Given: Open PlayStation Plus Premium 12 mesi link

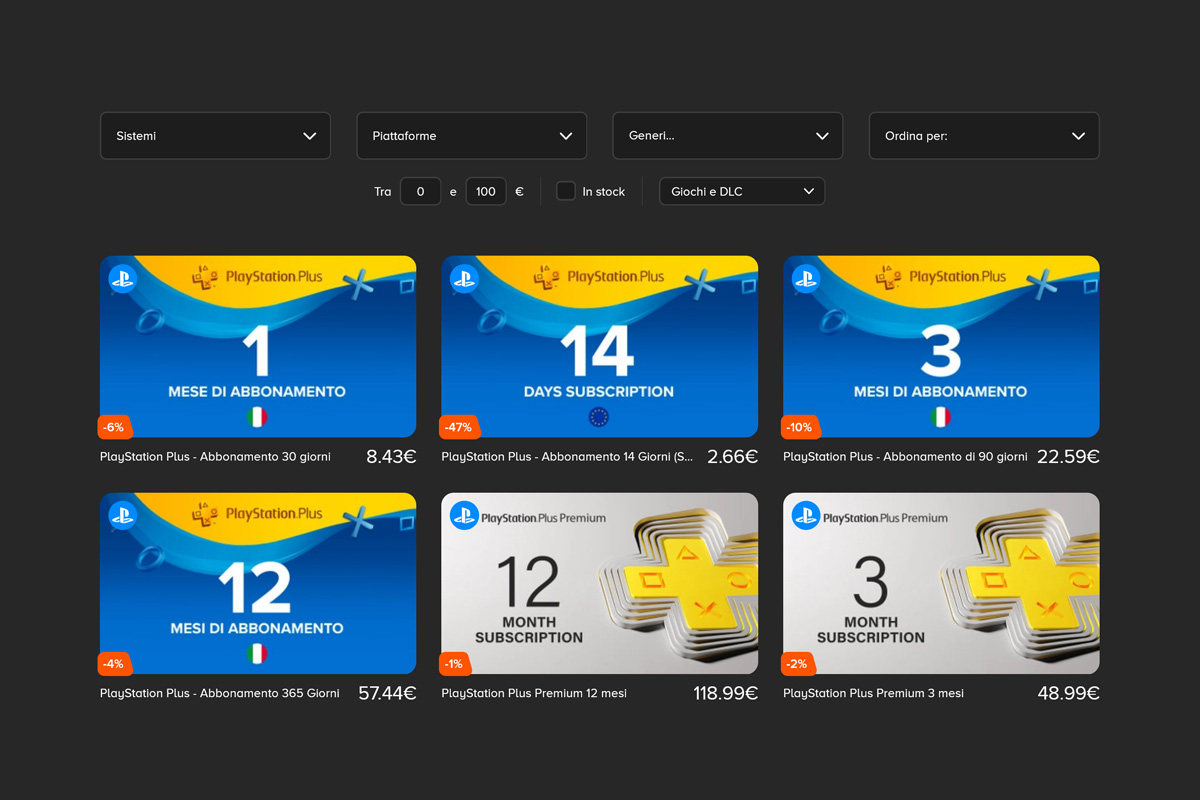Looking at the screenshot, I should pos(534,693).
